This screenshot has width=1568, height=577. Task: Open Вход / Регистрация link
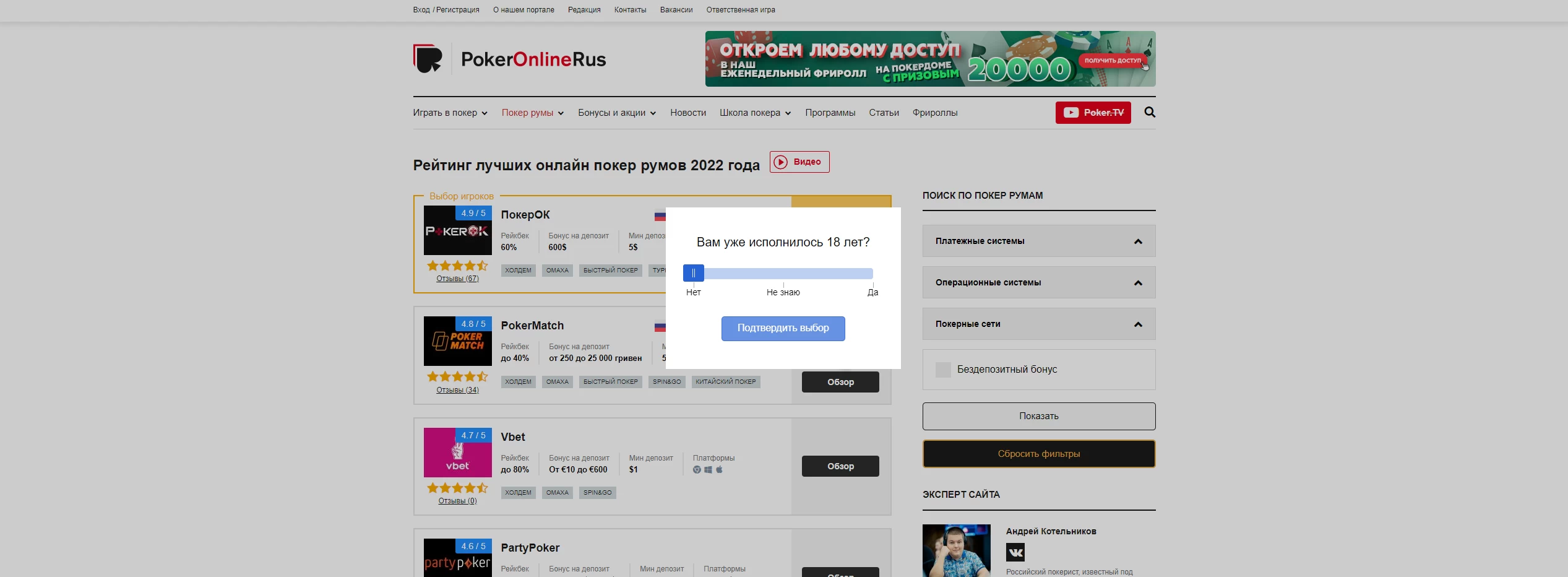(446, 10)
